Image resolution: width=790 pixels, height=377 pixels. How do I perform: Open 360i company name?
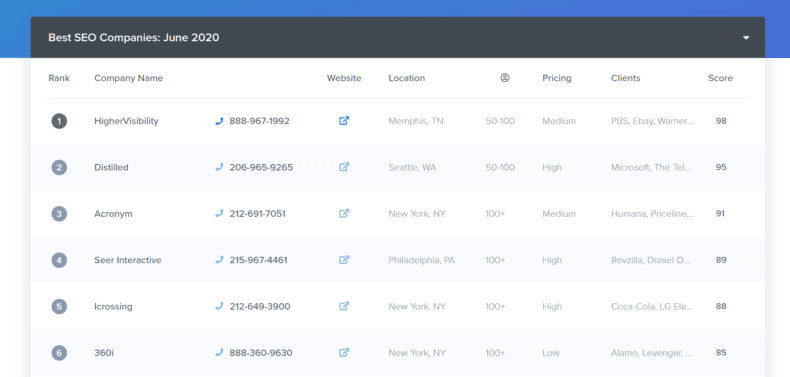(x=104, y=353)
